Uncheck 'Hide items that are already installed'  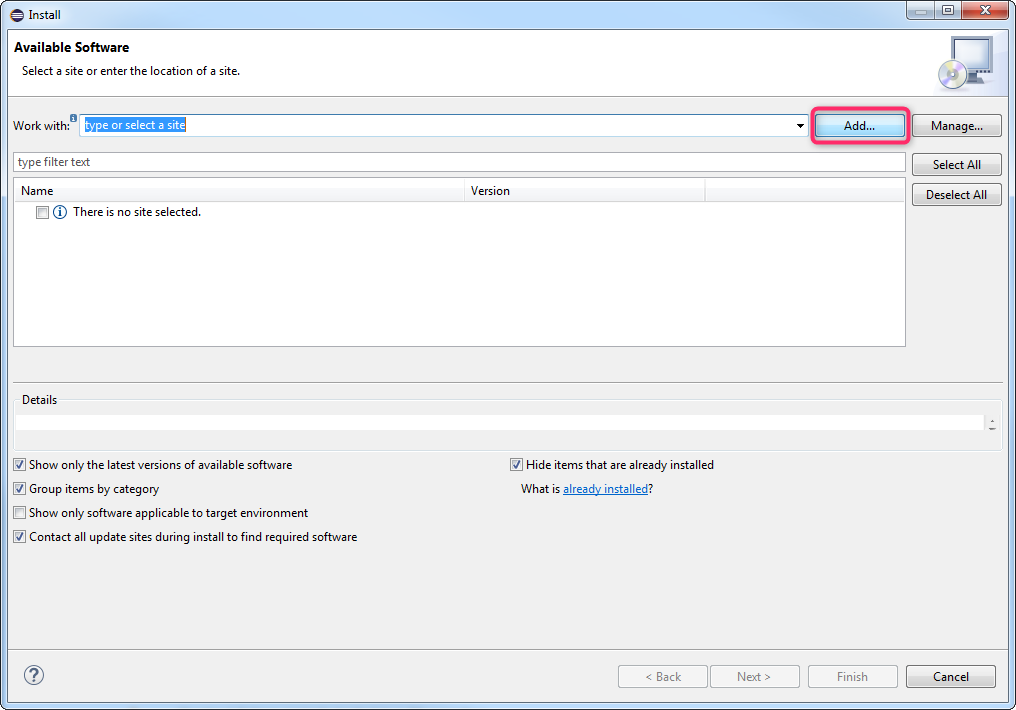pos(516,464)
